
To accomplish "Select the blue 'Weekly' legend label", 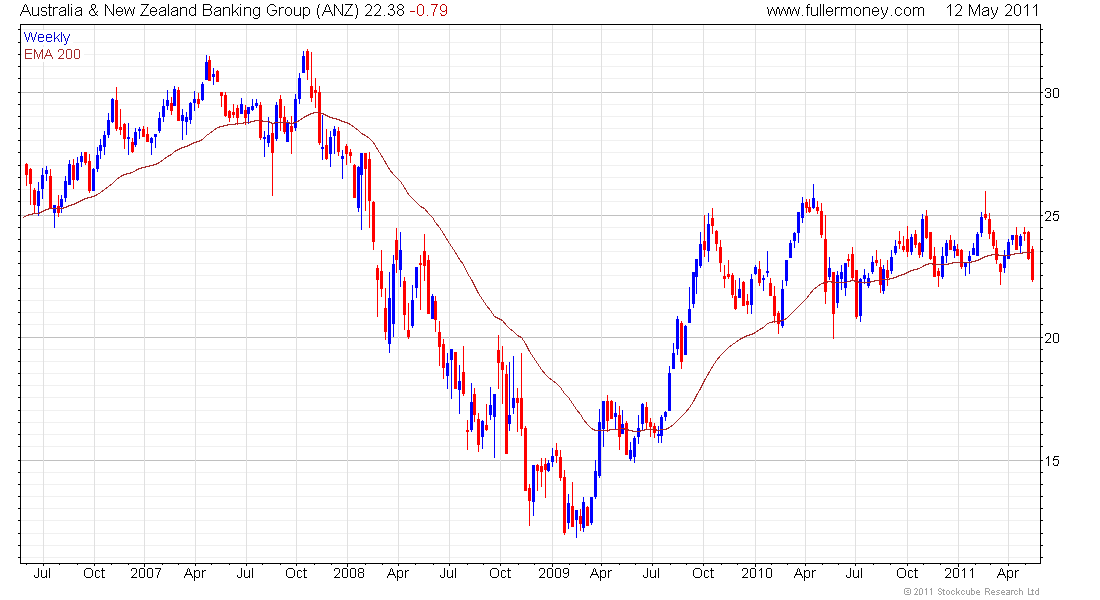I will pyautogui.click(x=47, y=37).
